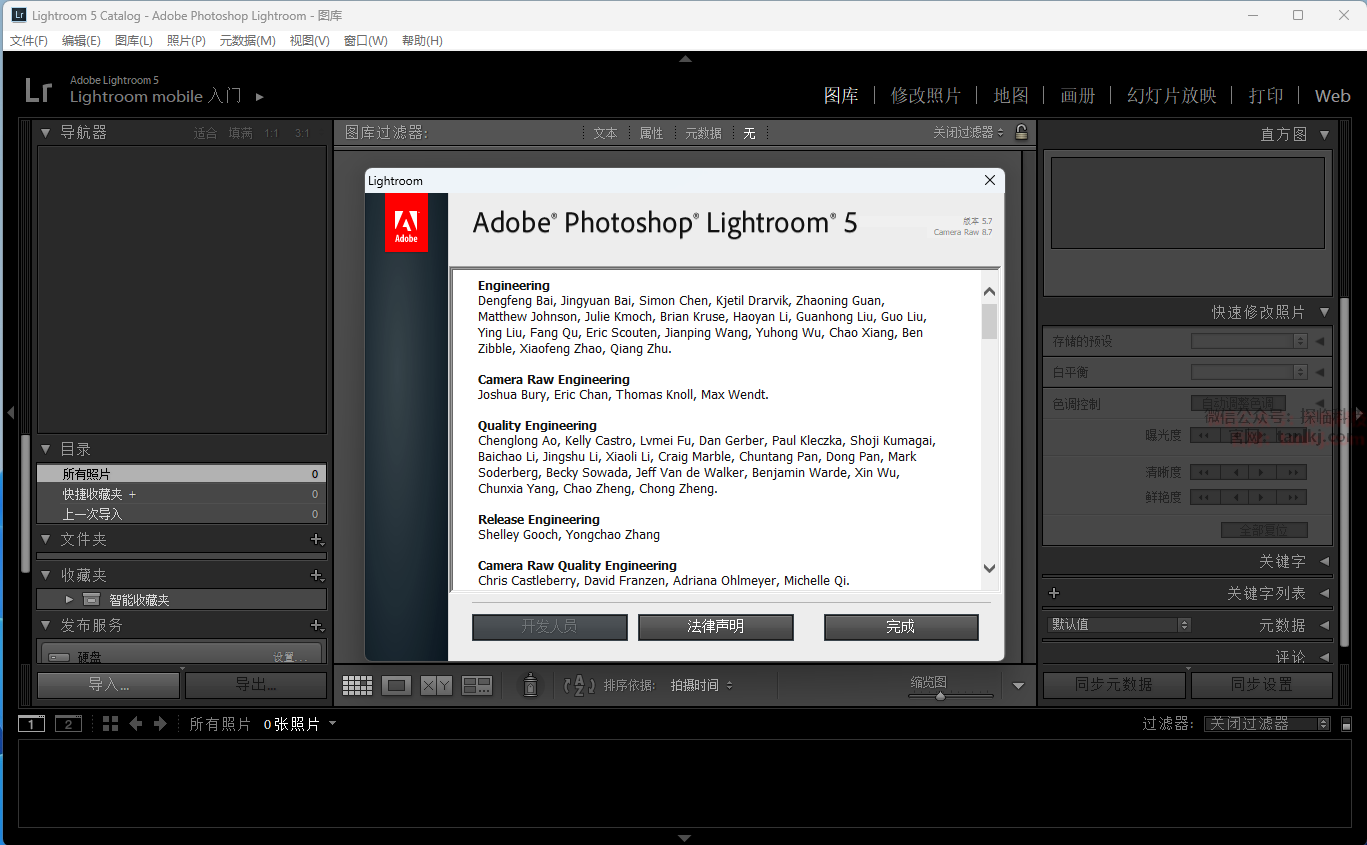Select the survey view icon
1367x845 pixels.
[477, 685]
